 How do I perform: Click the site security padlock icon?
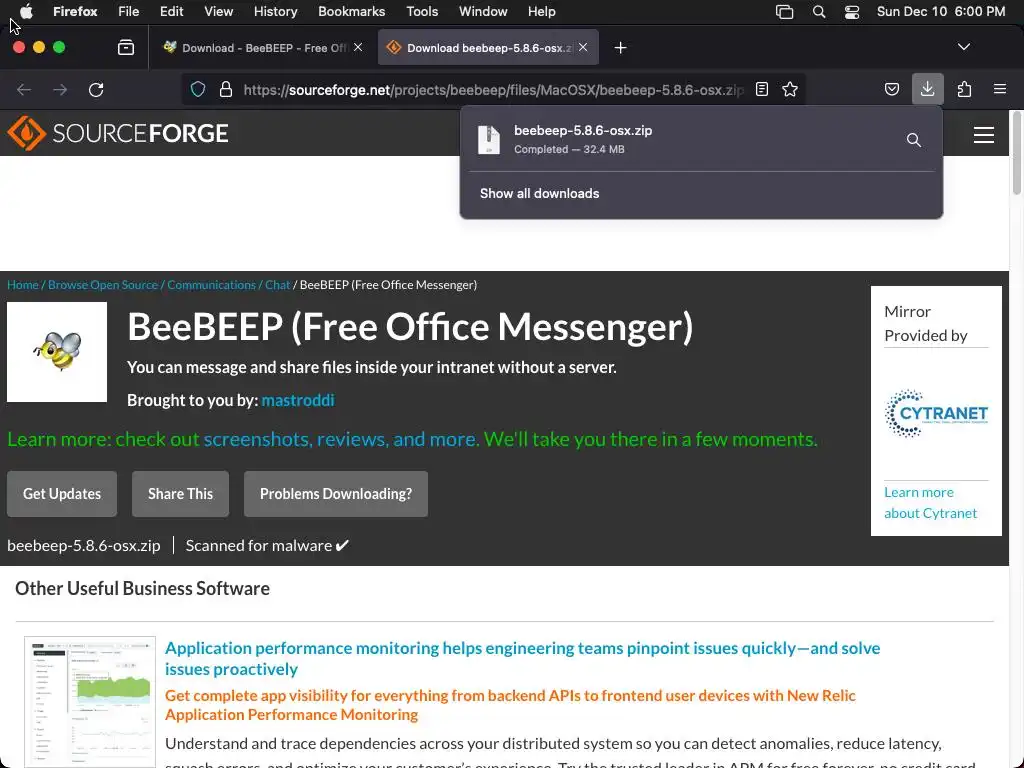(x=226, y=89)
